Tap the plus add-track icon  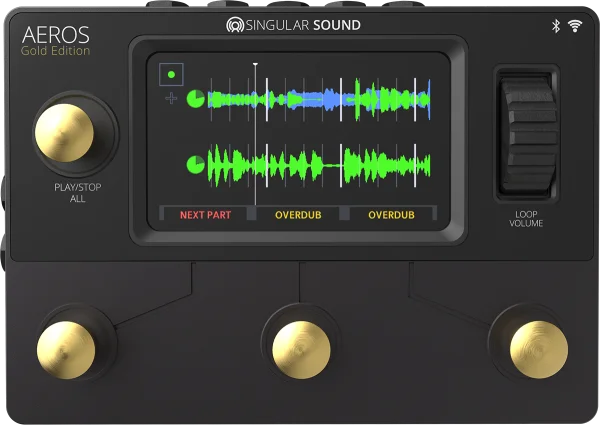[171, 98]
